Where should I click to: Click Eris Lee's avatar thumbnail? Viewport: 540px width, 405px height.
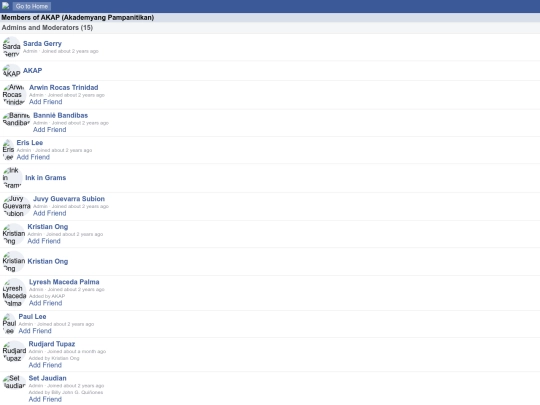(x=8, y=150)
